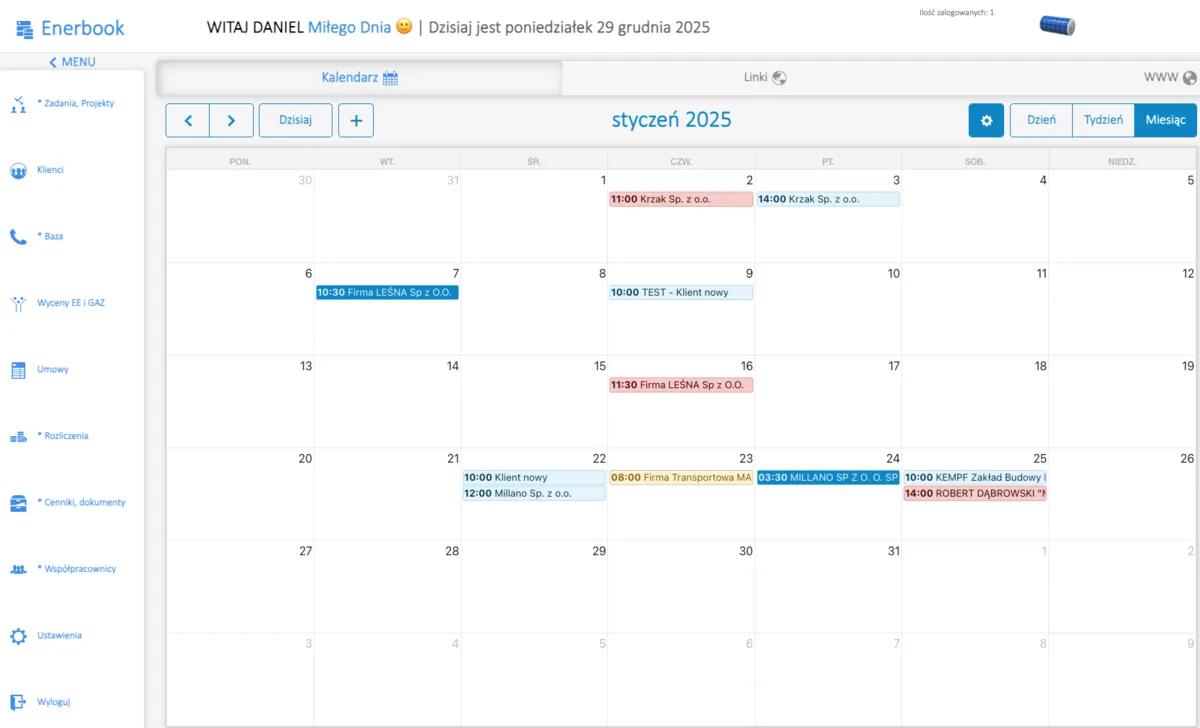The image size is (1200, 728).
Task: Click the Dzisiaj button
Action: 295,120
